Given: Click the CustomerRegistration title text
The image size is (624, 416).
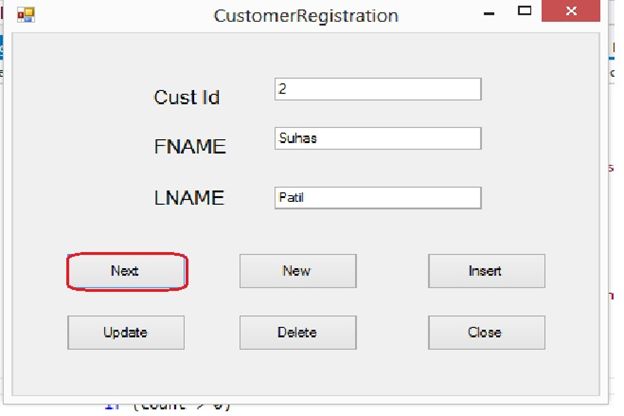Looking at the screenshot, I should point(306,16).
